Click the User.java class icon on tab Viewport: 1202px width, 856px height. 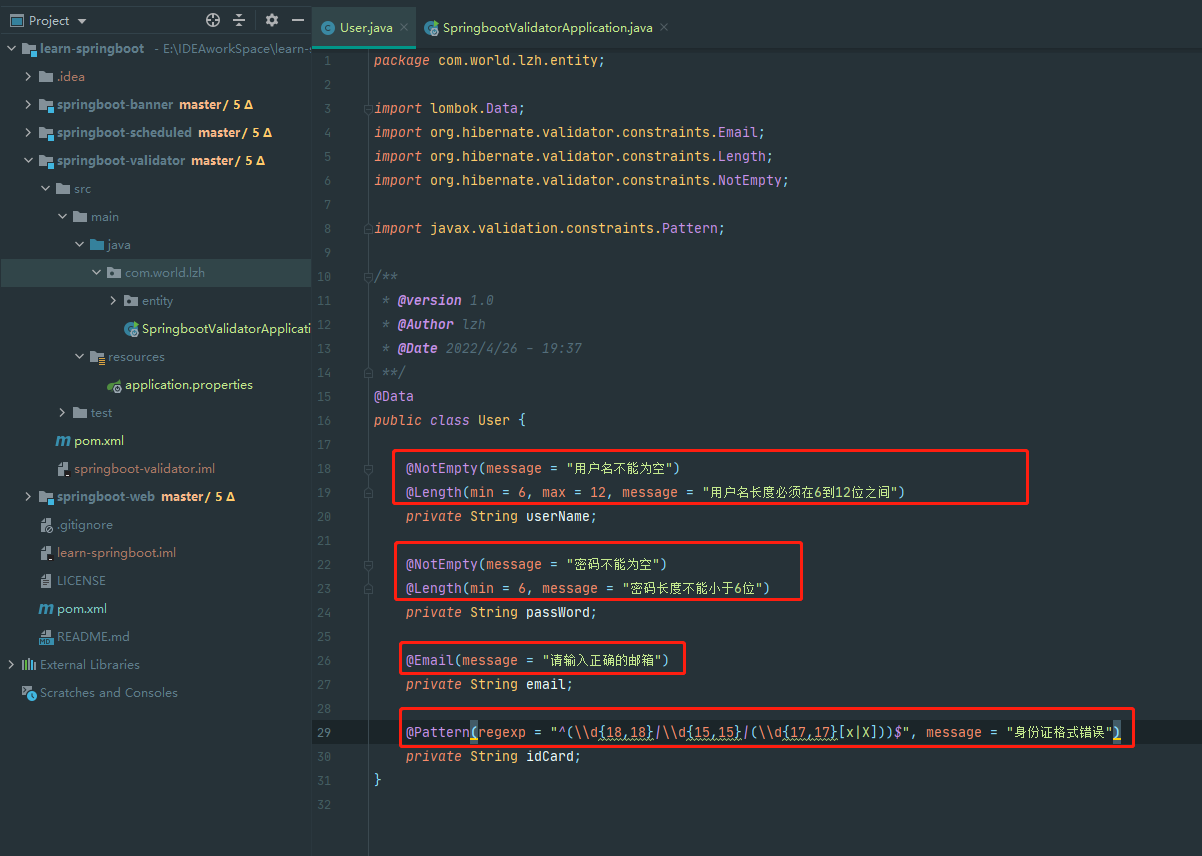[x=327, y=28]
